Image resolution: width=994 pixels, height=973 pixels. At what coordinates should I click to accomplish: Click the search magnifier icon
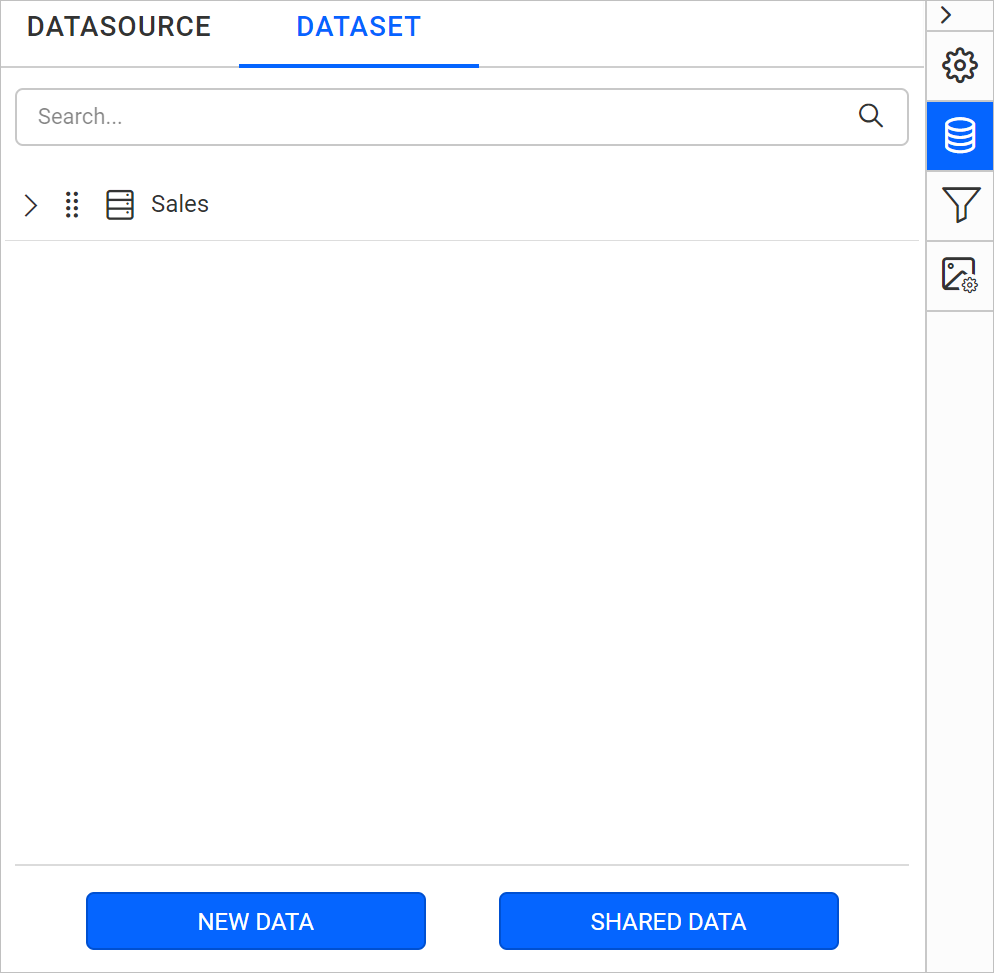tap(870, 116)
